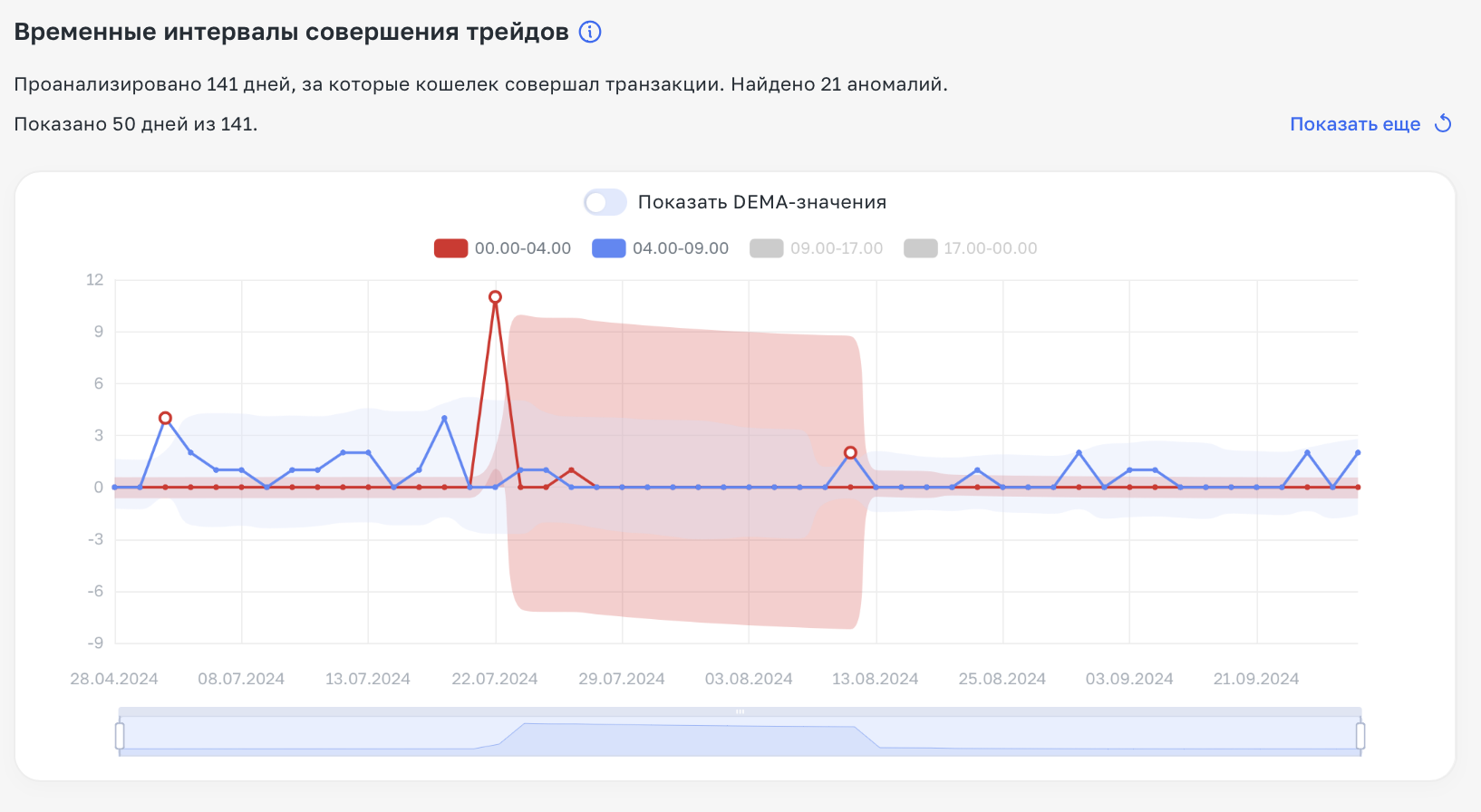
Task: Click the left handle of the range slider
Action: tap(120, 736)
